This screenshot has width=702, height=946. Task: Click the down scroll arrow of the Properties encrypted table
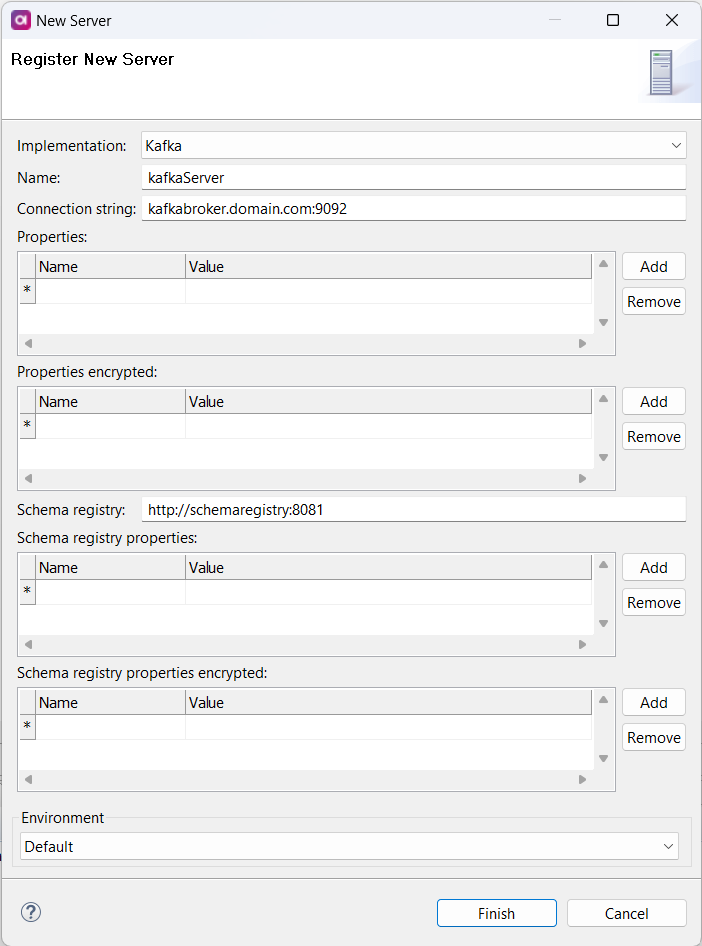(603, 457)
